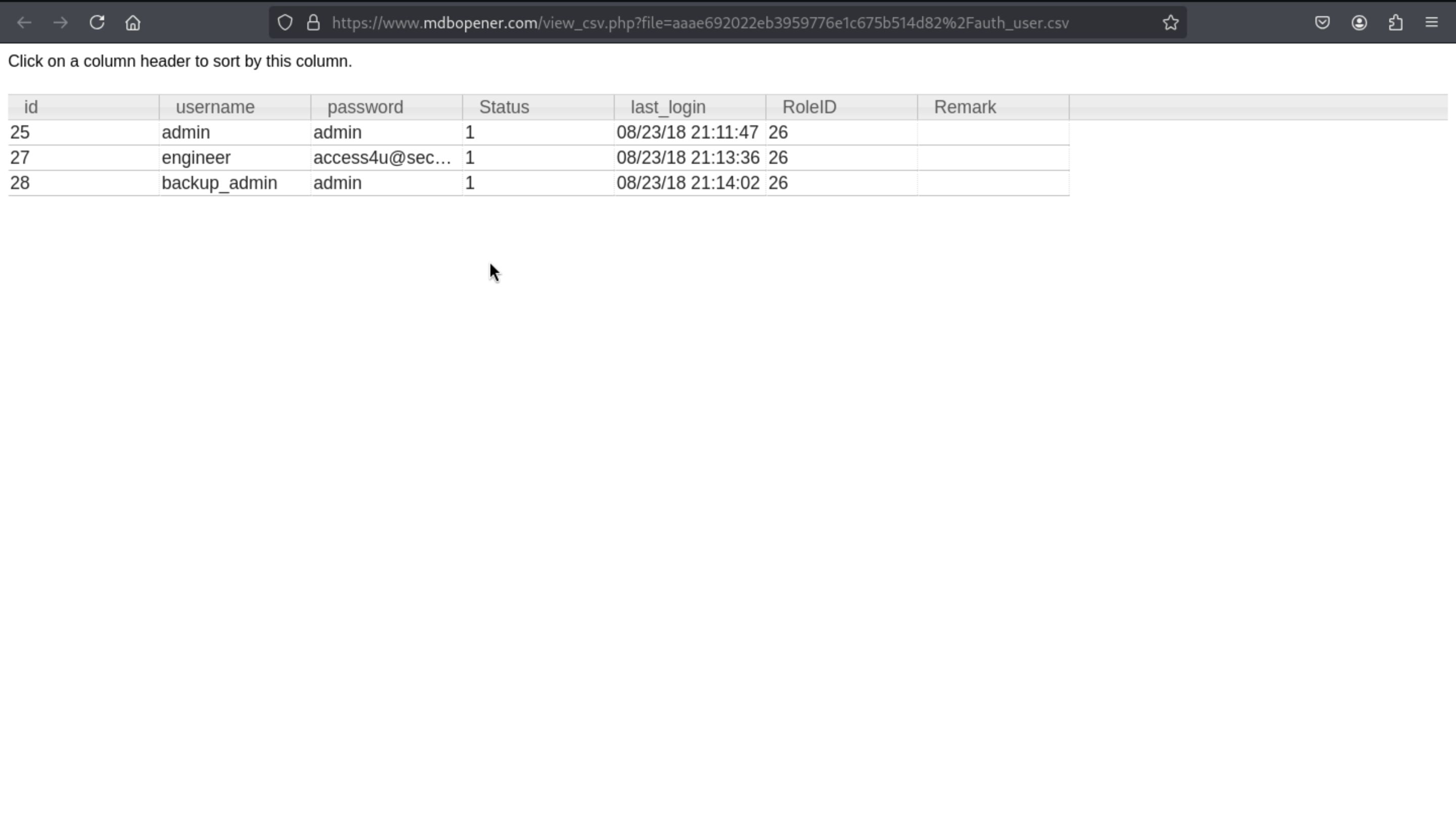This screenshot has width=1456, height=834.
Task: Open the Pocket save icon
Action: tap(1322, 23)
